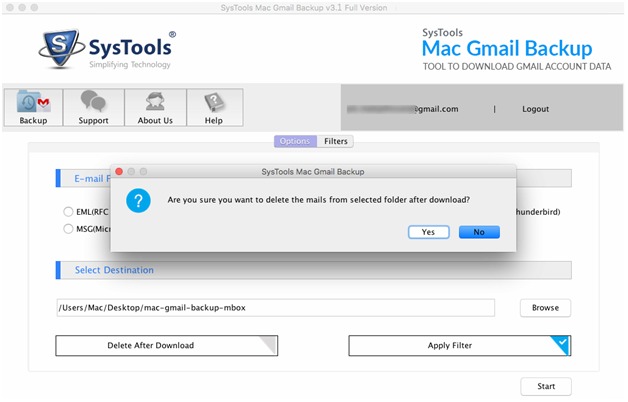This screenshot has height=402, width=628.
Task: Click the destination path input field
Action: pyautogui.click(x=276, y=308)
